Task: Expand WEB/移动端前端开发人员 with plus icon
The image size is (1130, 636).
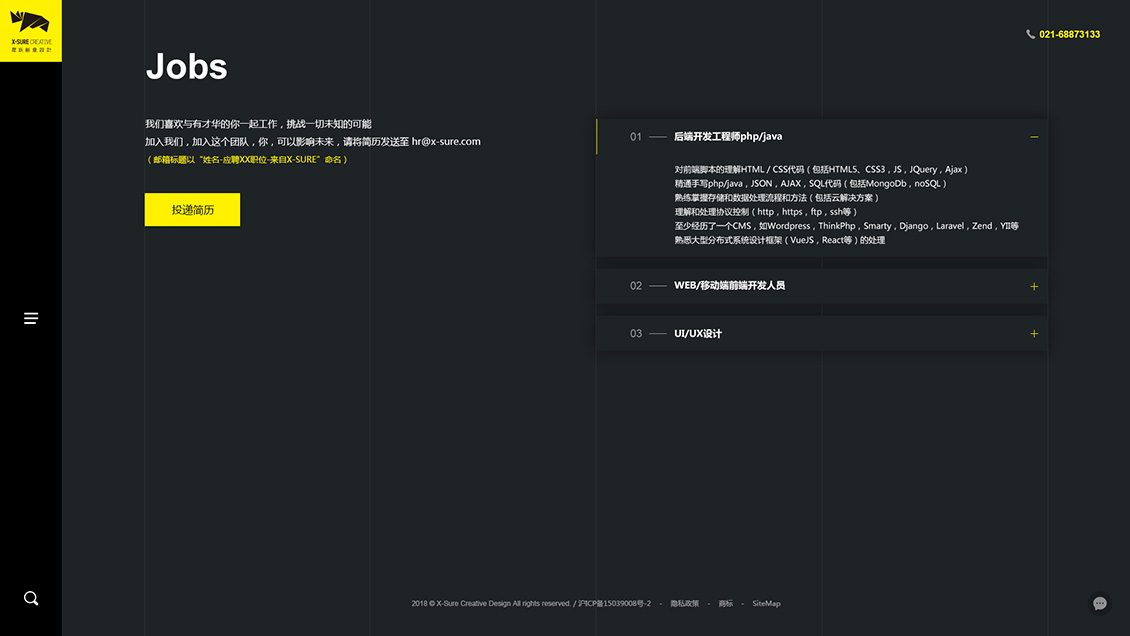Action: 1034,287
